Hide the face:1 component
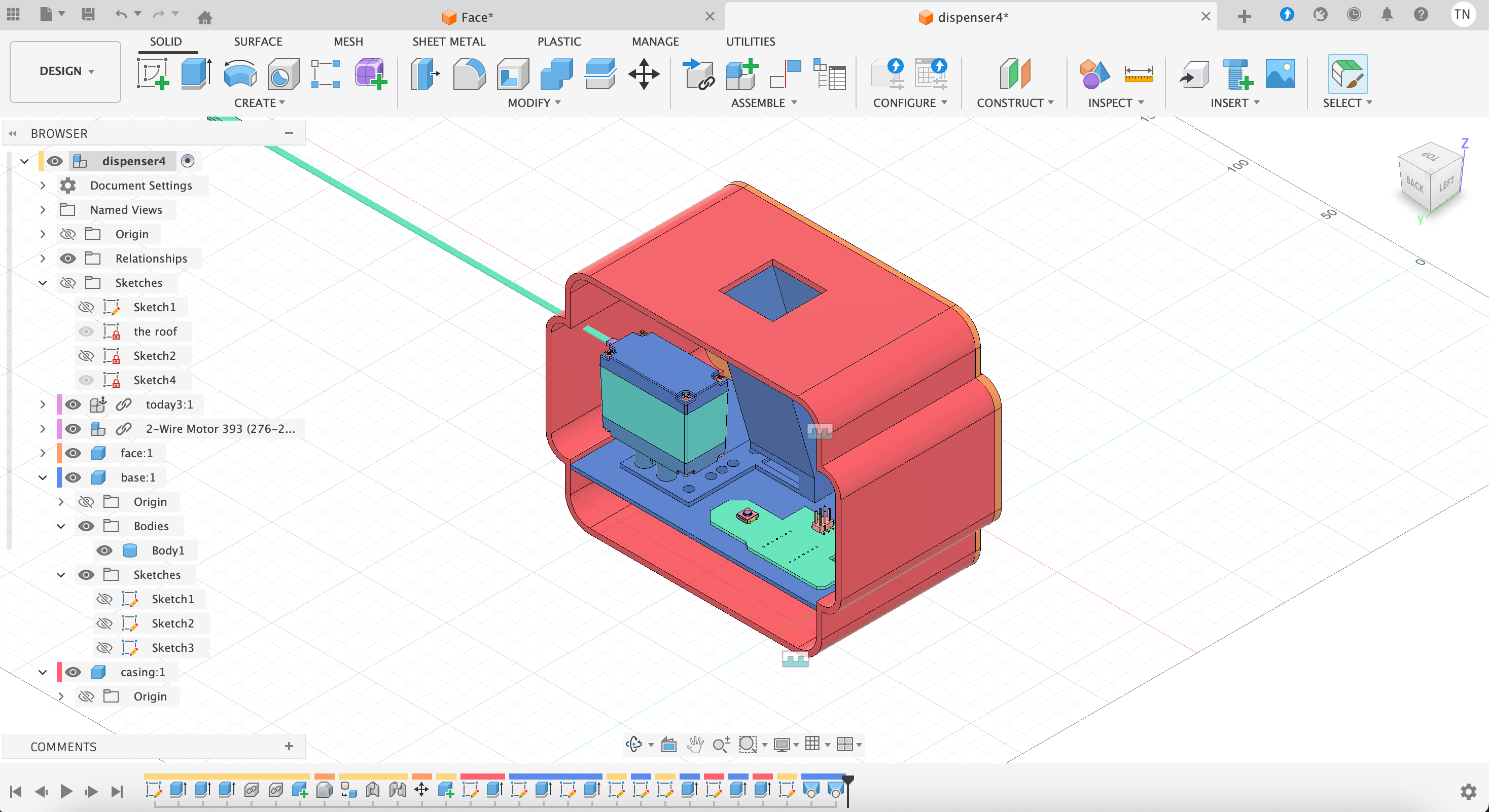This screenshot has height=812, width=1489. [73, 453]
